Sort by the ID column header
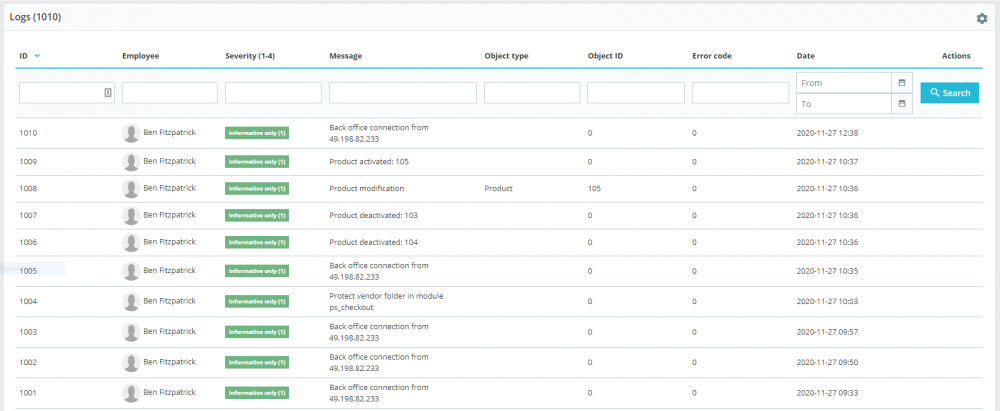 click(x=24, y=56)
